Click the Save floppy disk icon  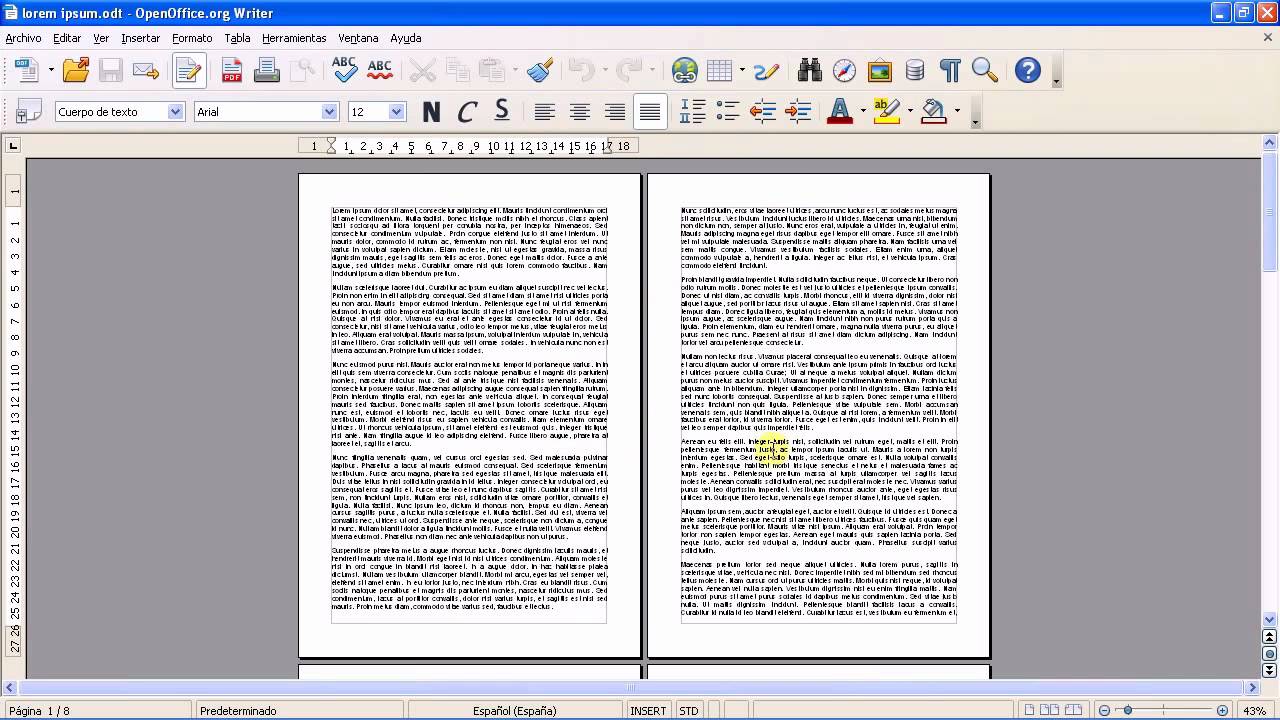(110, 71)
